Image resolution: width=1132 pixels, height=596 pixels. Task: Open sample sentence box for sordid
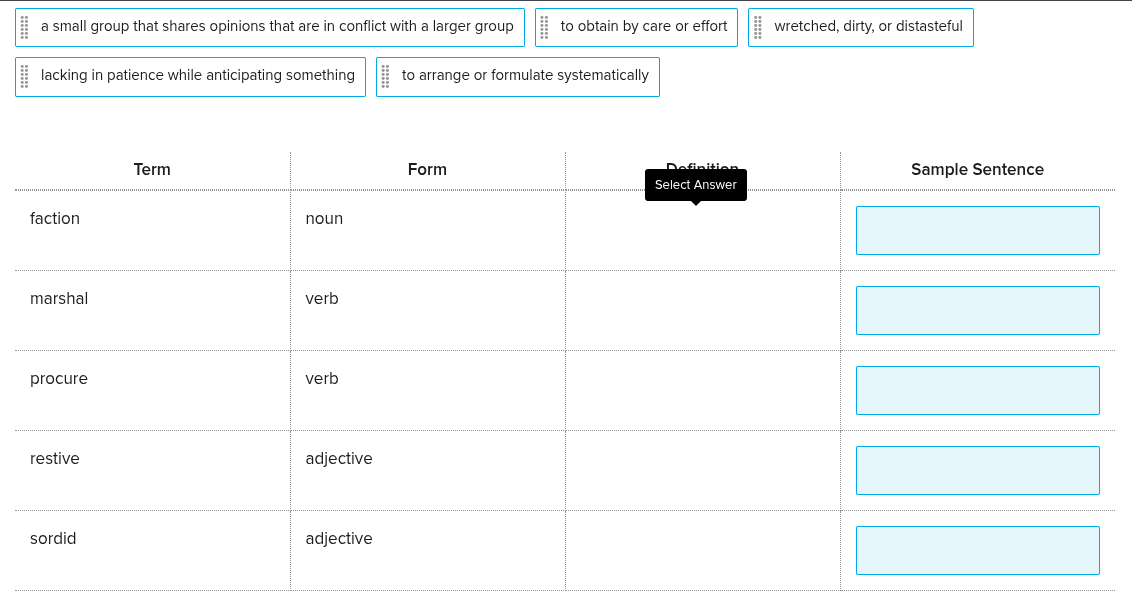point(977,550)
